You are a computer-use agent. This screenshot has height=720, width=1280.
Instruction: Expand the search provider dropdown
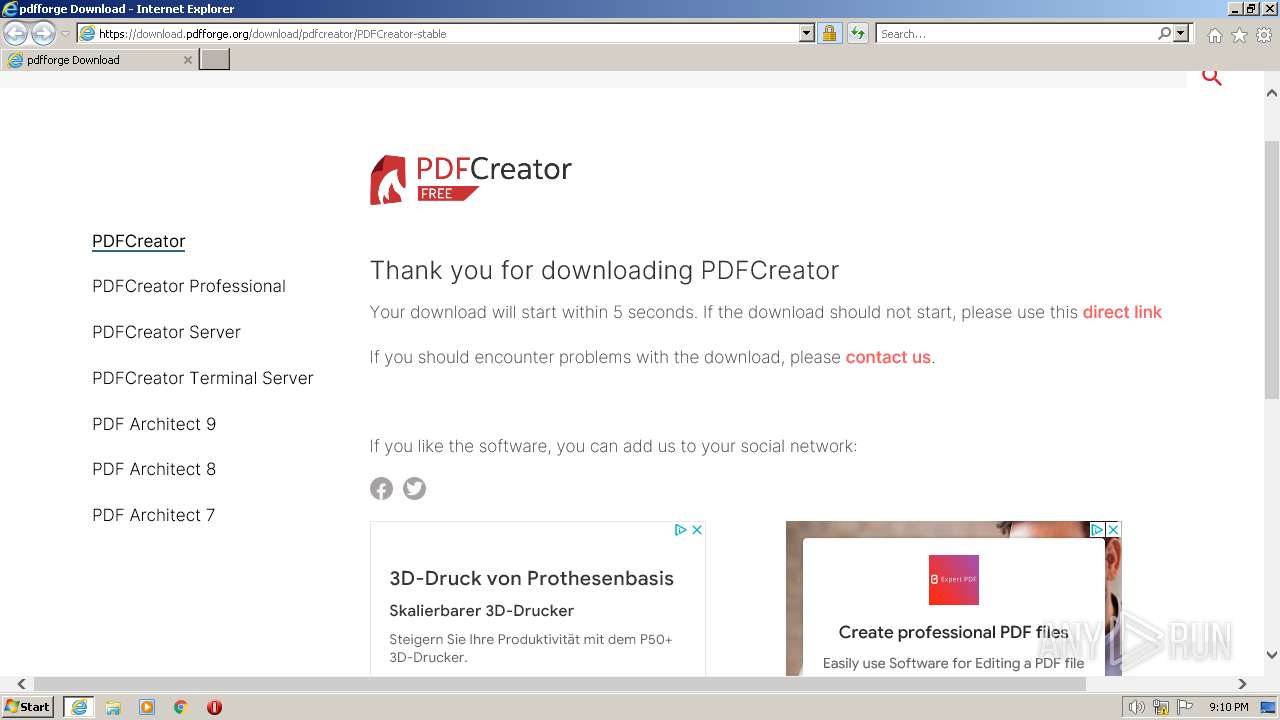[x=1182, y=33]
